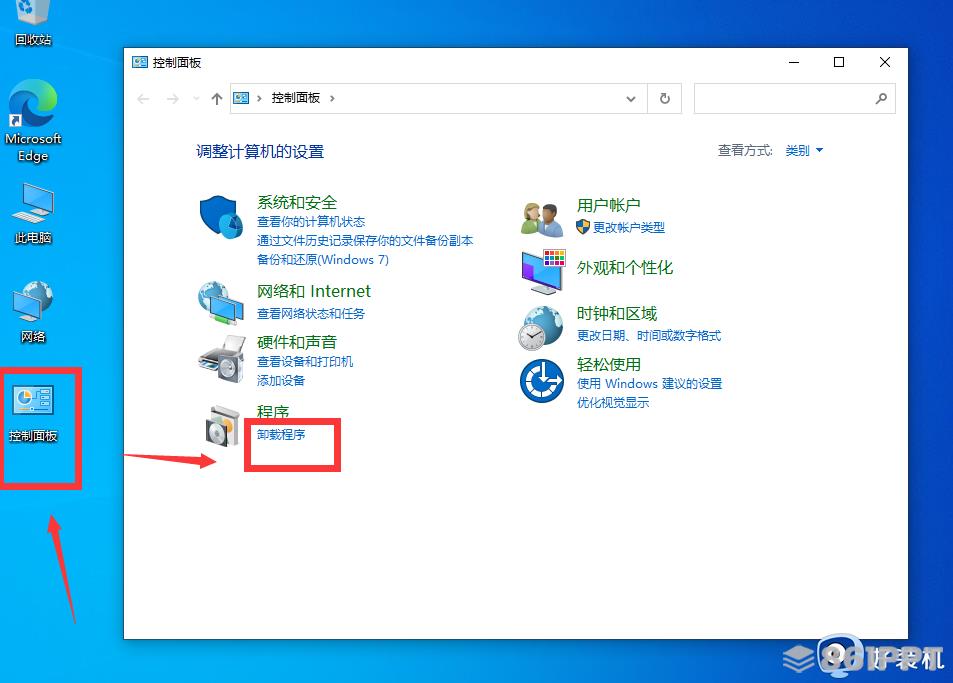Screen dimensions: 953x683
Task: Click the address bar Control Panel icon
Action: click(x=241, y=98)
